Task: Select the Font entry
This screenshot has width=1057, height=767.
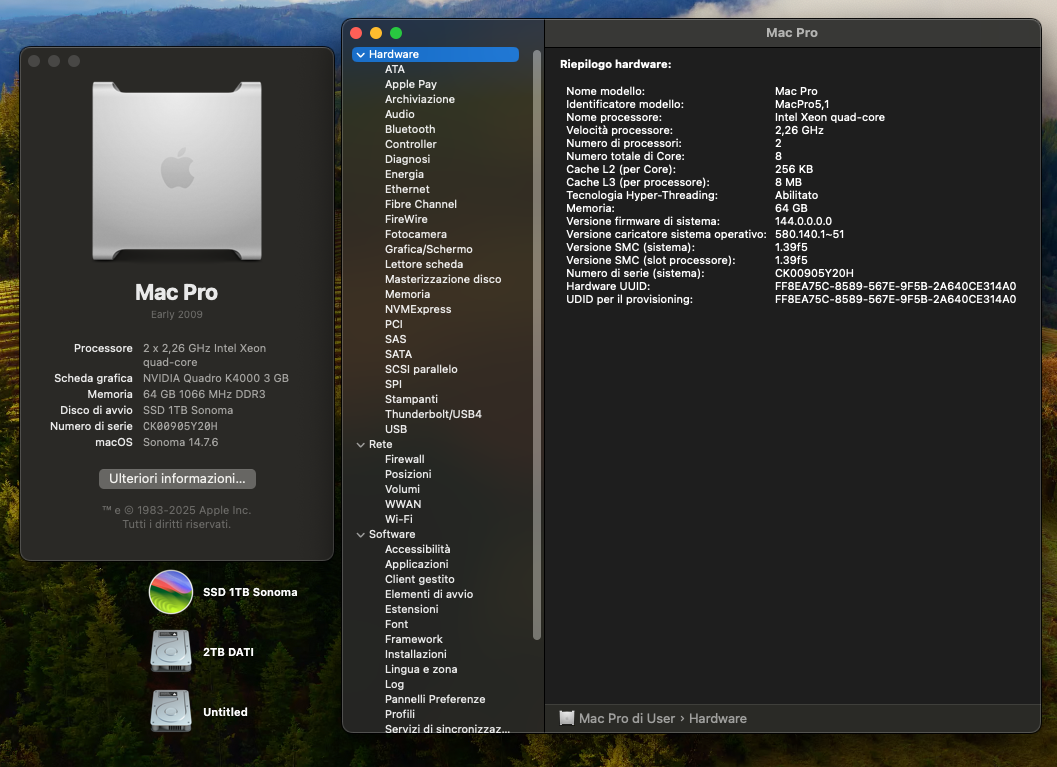Action: [396, 624]
